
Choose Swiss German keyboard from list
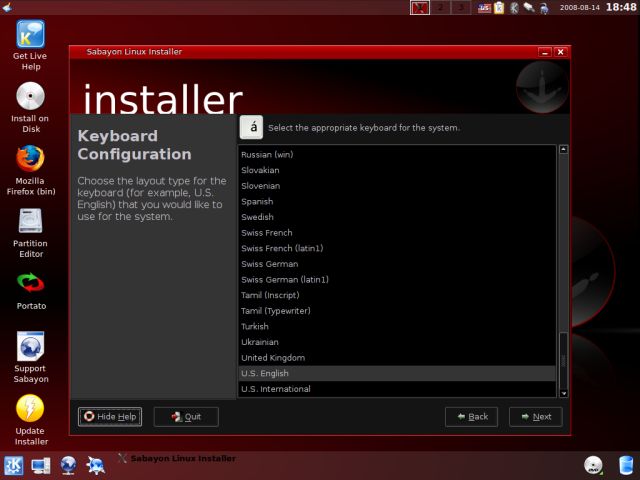click(x=269, y=264)
